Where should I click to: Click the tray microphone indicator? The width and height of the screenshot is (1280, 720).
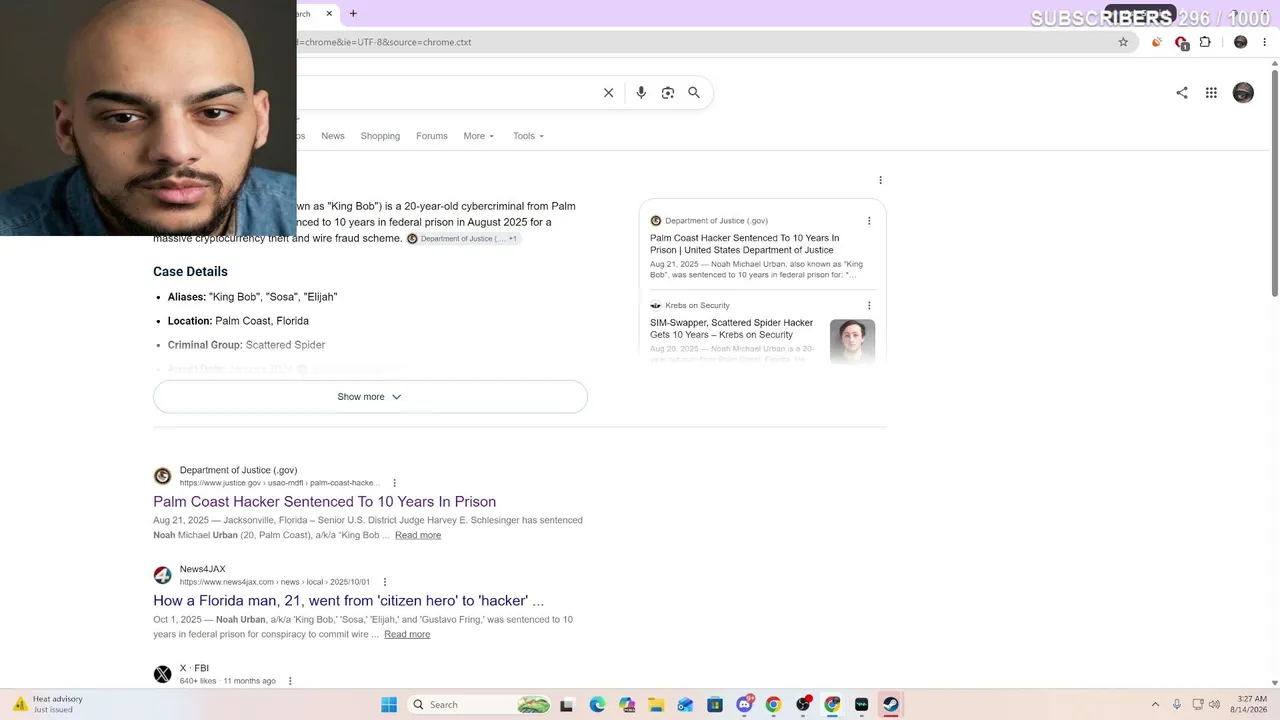pos(1177,705)
